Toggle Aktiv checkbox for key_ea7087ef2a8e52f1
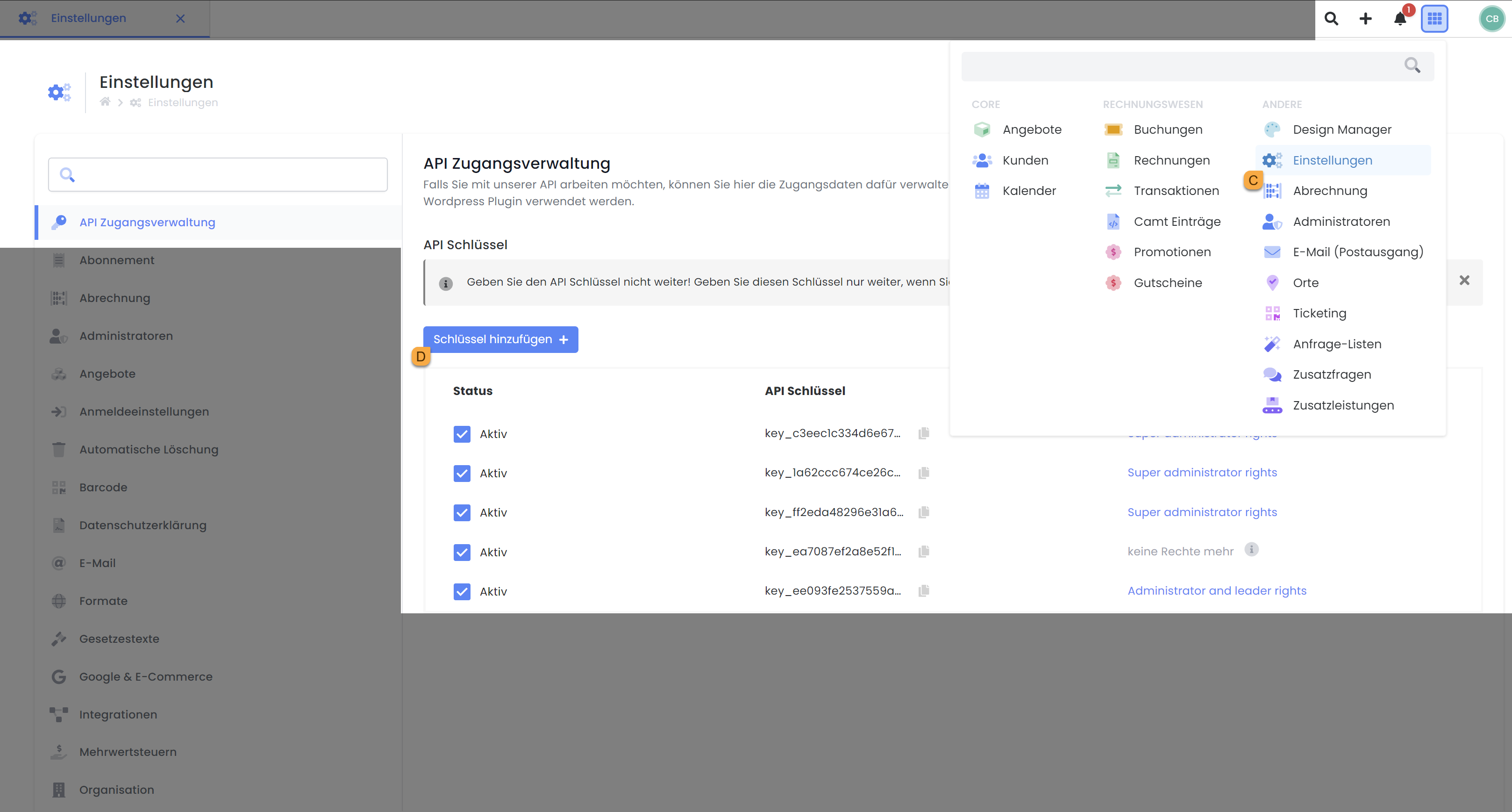The height and width of the screenshot is (812, 1512). pyautogui.click(x=462, y=553)
